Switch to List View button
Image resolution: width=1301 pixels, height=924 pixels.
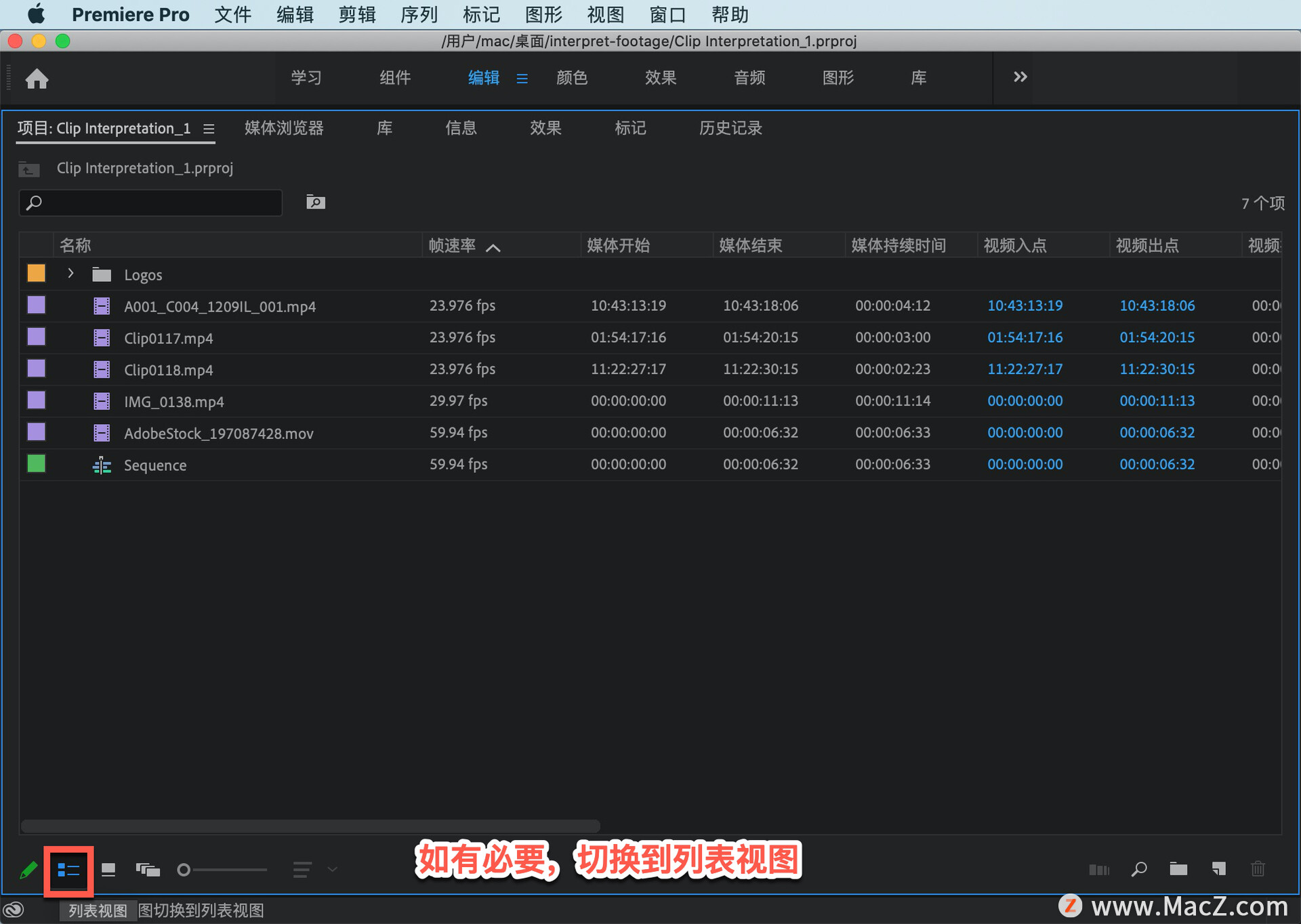[x=68, y=870]
